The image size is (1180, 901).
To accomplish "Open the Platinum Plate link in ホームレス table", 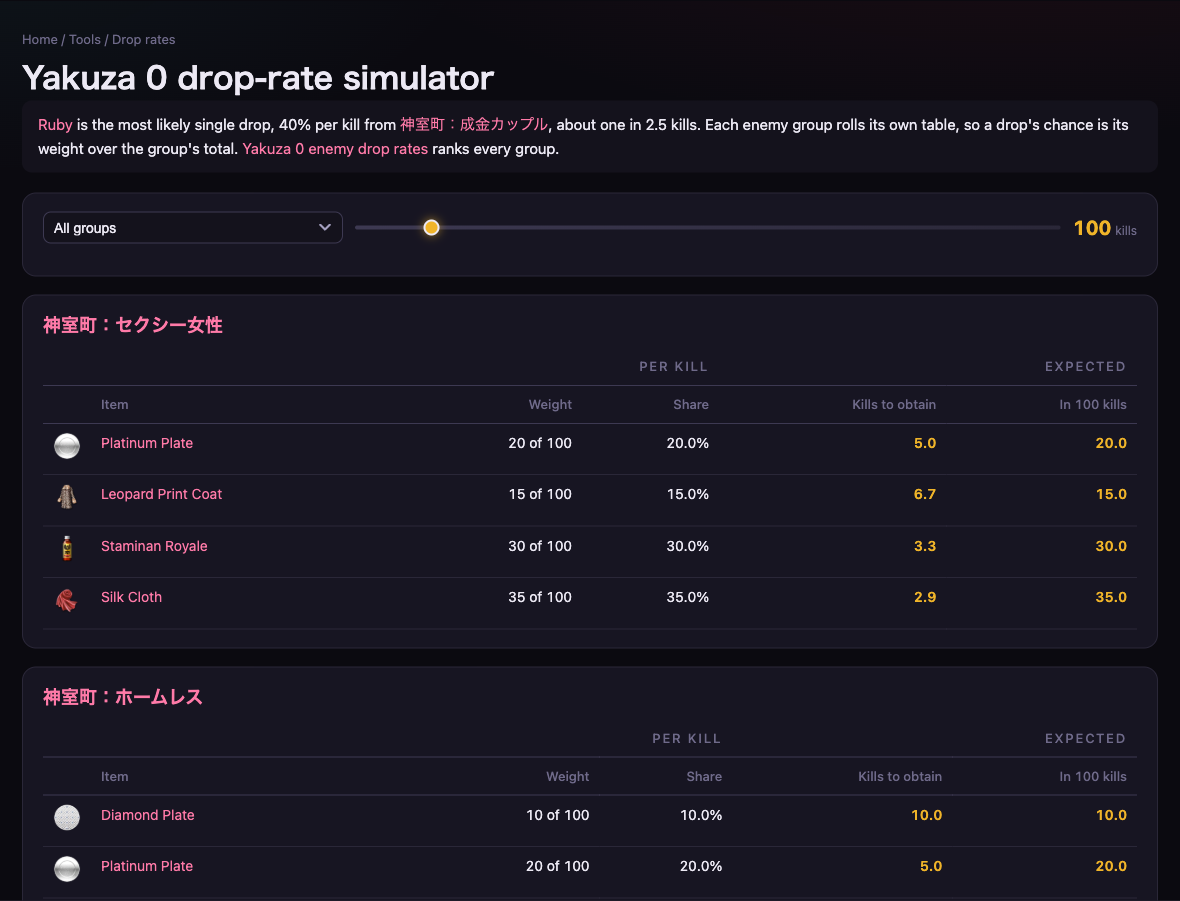I will [147, 866].
